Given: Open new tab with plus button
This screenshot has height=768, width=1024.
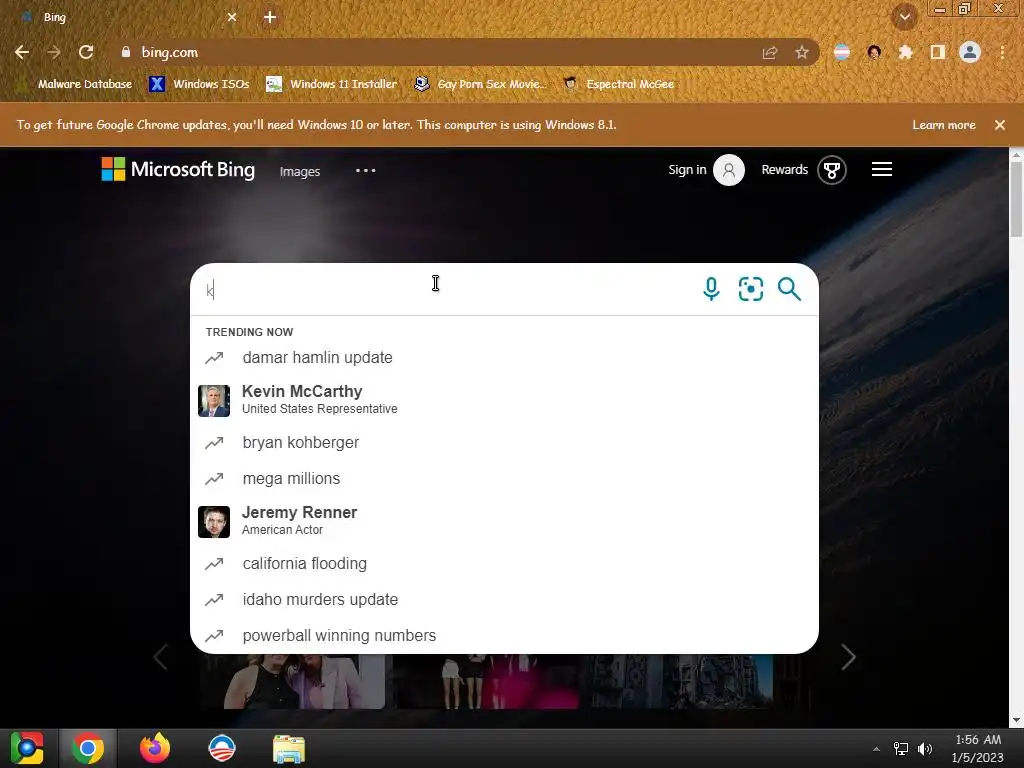Looking at the screenshot, I should (270, 18).
